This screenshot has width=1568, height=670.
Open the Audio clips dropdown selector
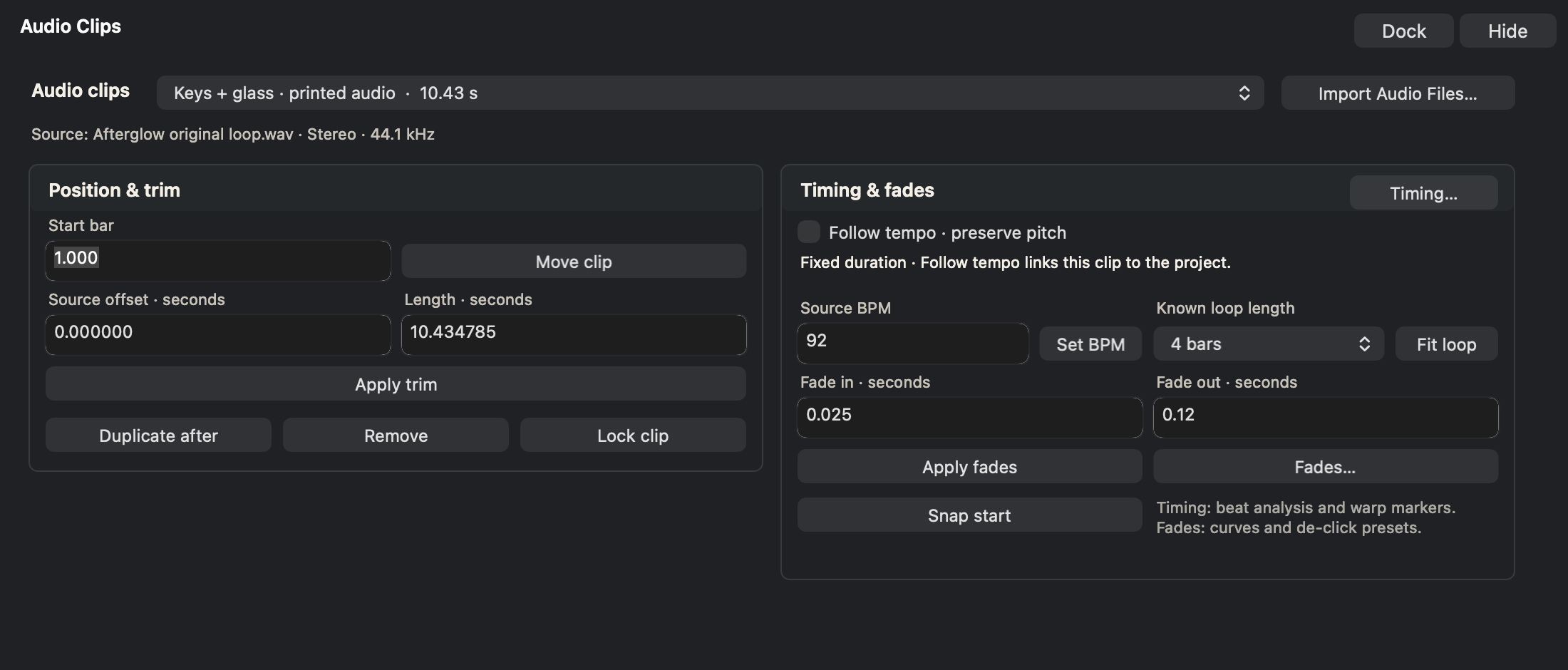(x=710, y=93)
